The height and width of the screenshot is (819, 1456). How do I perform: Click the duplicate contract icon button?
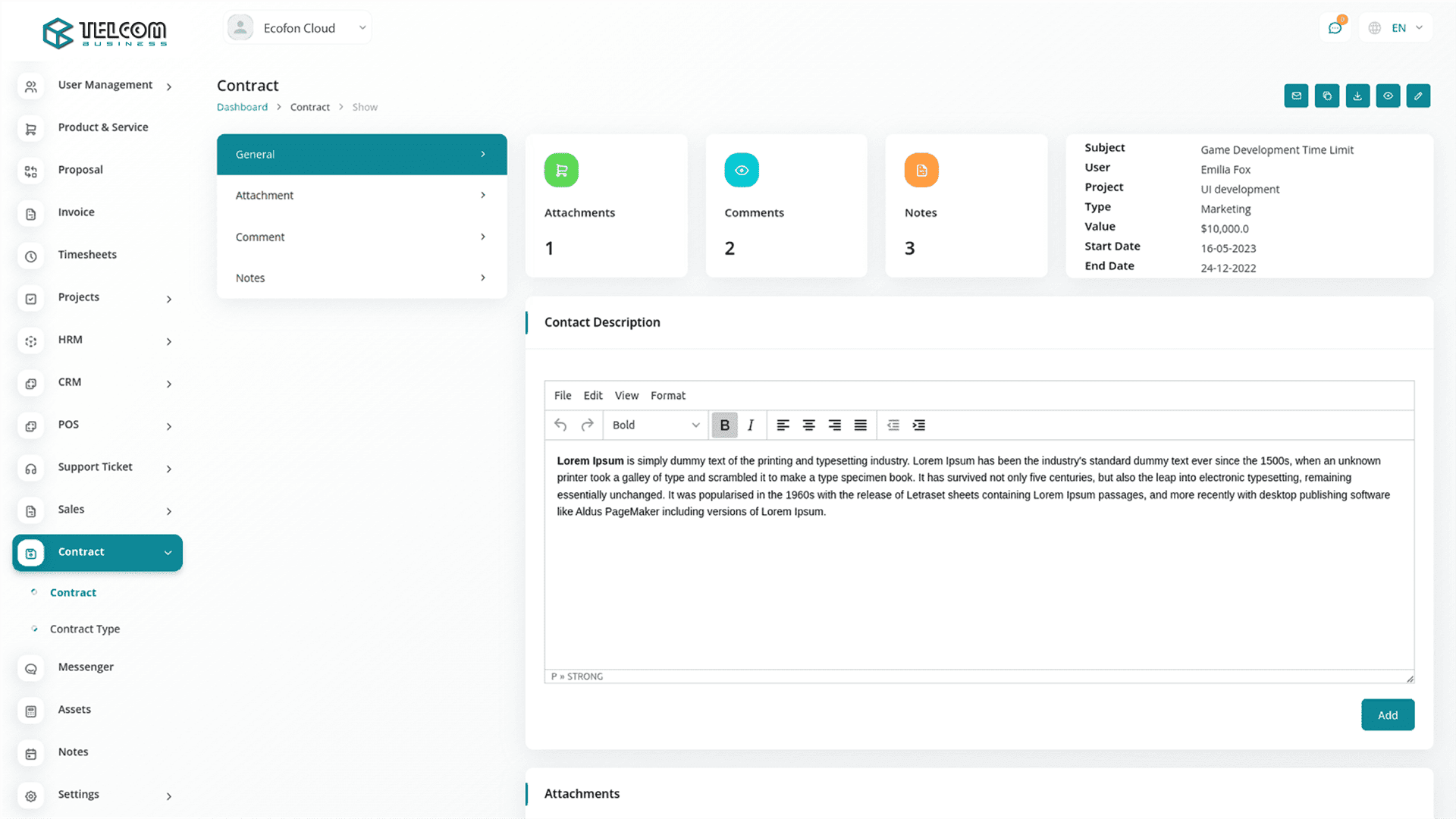click(1326, 96)
